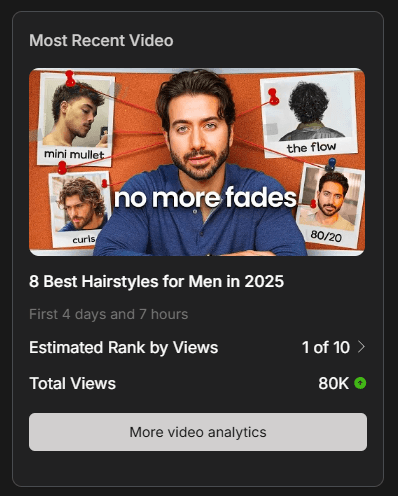Click the Total Views label
This screenshot has width=398, height=496.
click(73, 383)
